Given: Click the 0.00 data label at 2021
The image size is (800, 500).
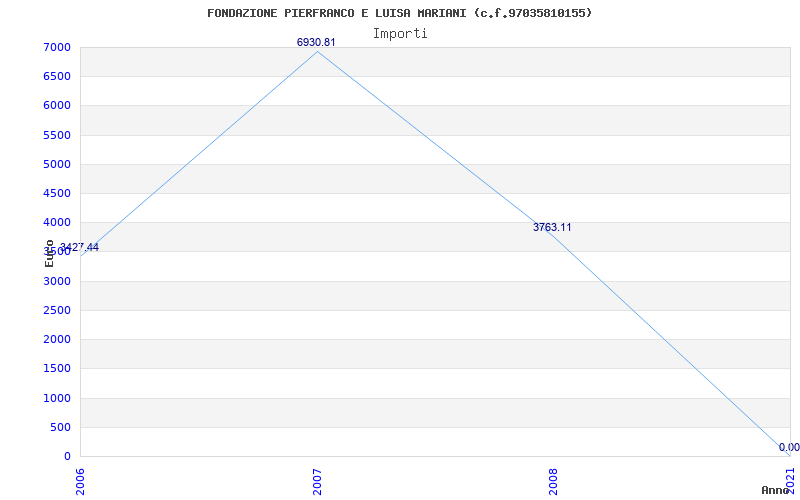Looking at the screenshot, I should pos(789,447).
